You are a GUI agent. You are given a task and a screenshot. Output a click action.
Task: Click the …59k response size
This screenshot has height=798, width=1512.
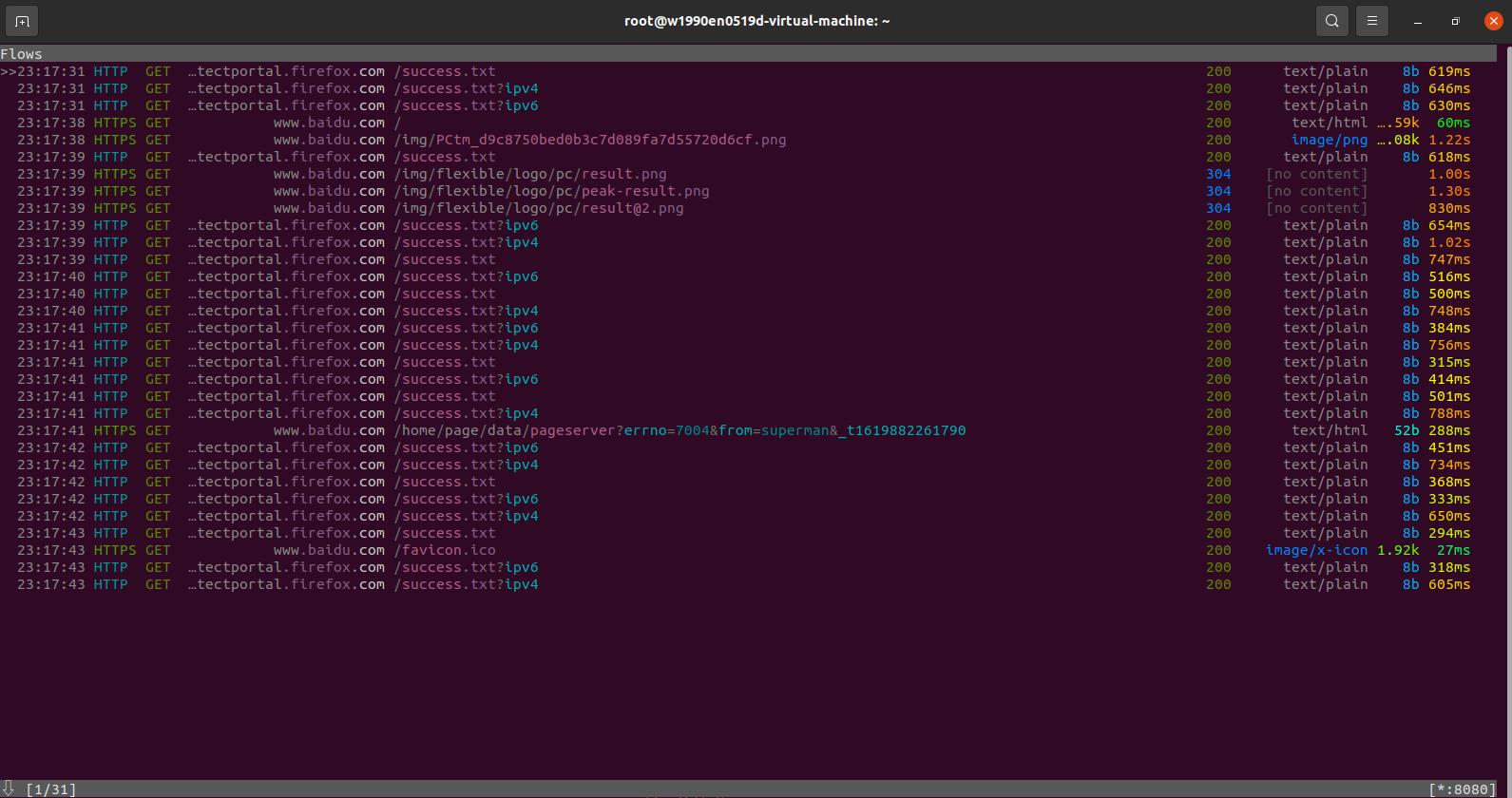(1398, 123)
